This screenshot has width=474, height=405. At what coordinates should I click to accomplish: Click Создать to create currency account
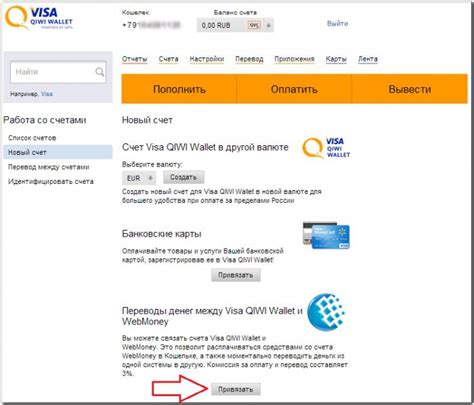click(x=184, y=177)
